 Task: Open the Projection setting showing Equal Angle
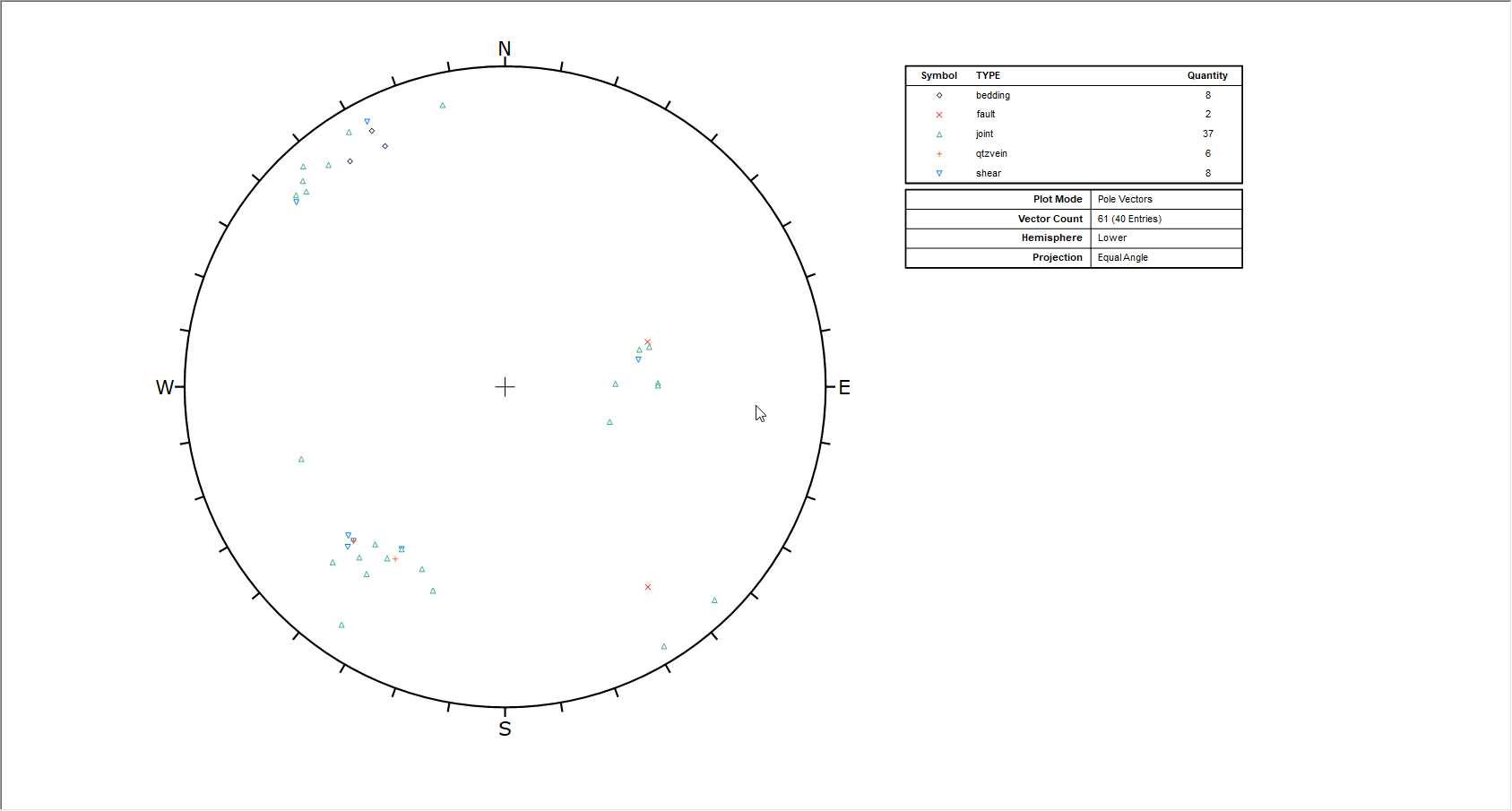tap(1123, 257)
